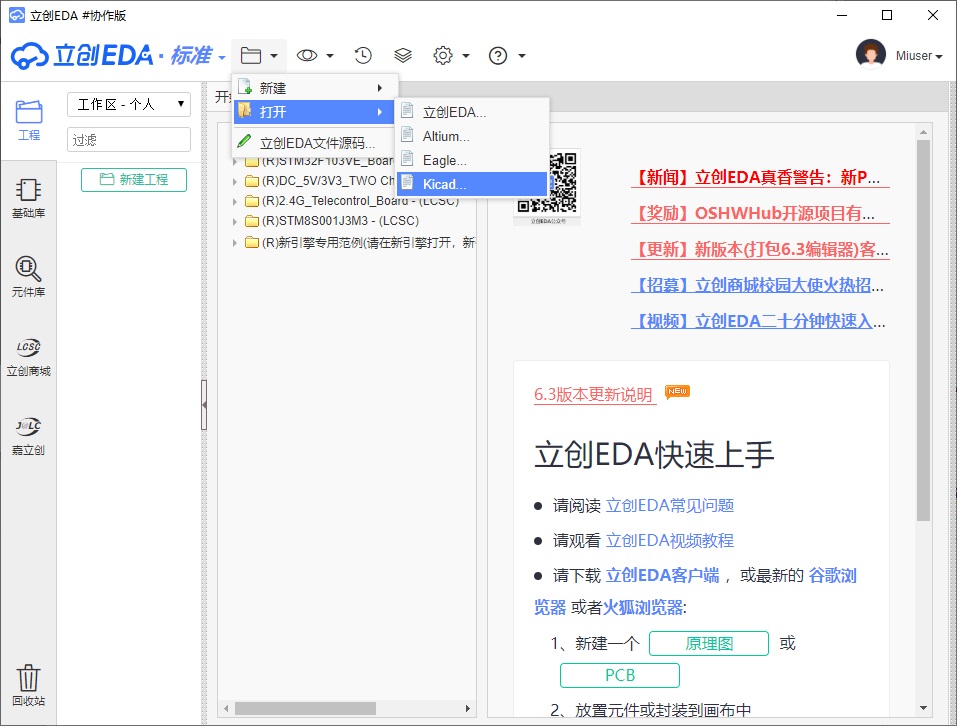Open the 工作区 - 个人 workspace selector
The image size is (957, 726).
tap(129, 104)
